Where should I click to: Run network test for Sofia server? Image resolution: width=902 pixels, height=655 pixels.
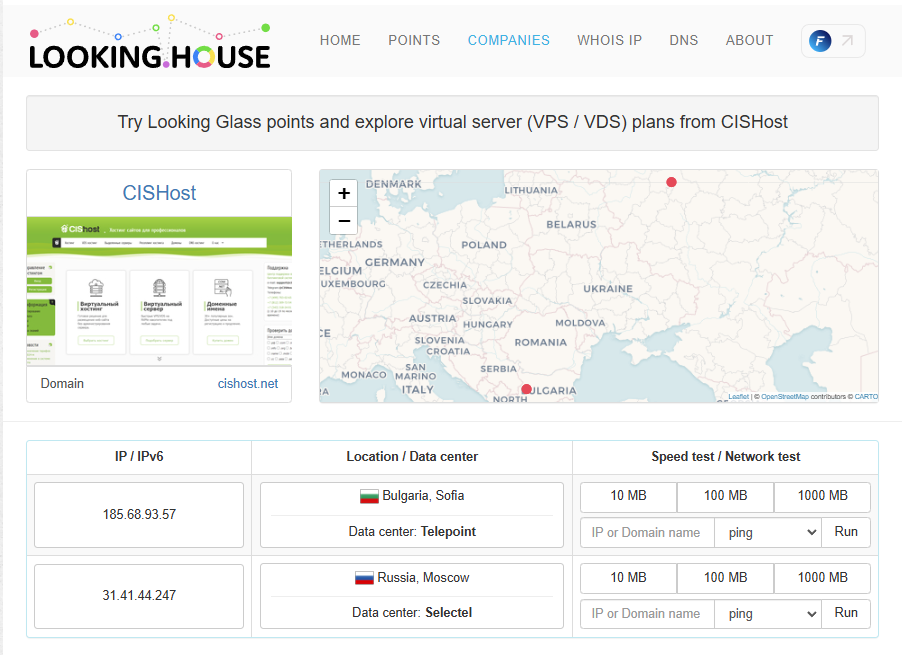(x=846, y=532)
